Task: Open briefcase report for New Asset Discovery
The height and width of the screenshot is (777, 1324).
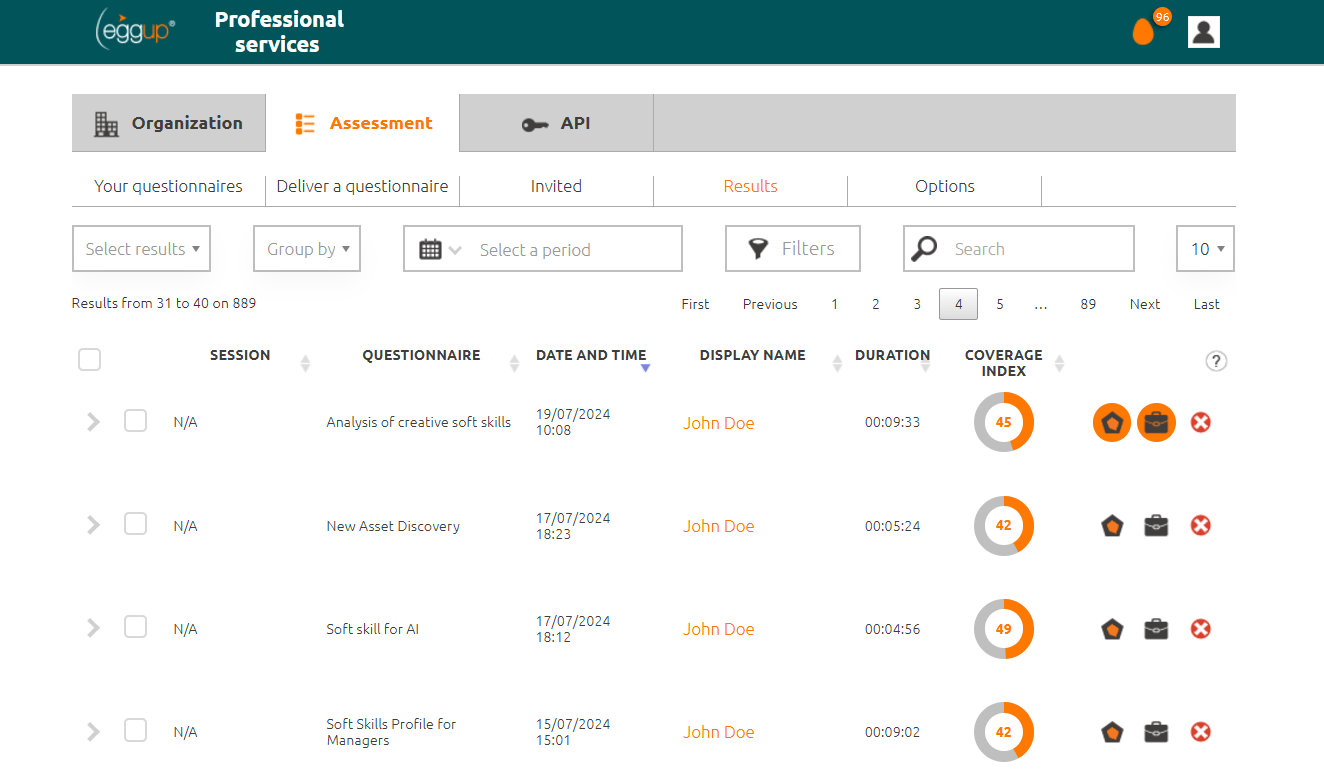Action: [x=1156, y=526]
